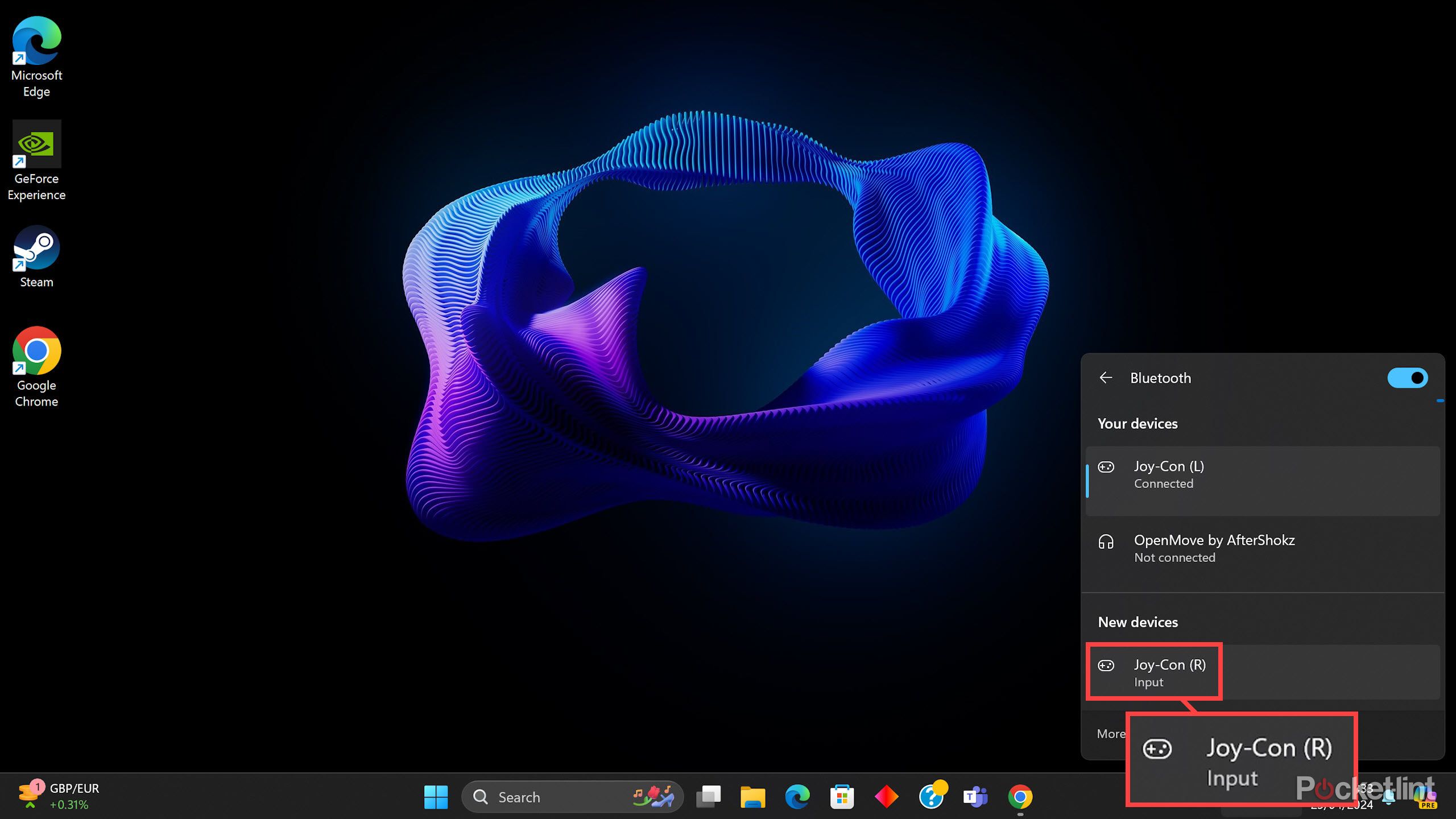
Task: Open Microsoft Store from the taskbar
Action: (842, 797)
